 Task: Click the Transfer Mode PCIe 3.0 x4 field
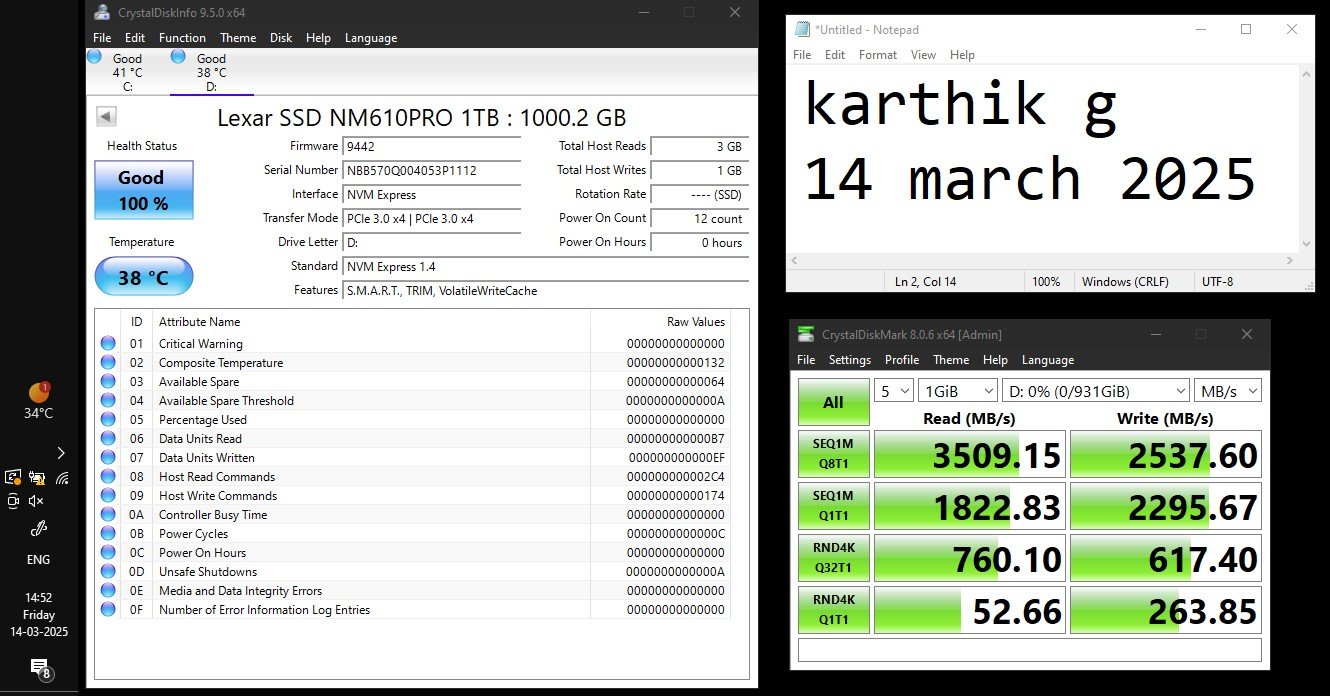tap(432, 218)
